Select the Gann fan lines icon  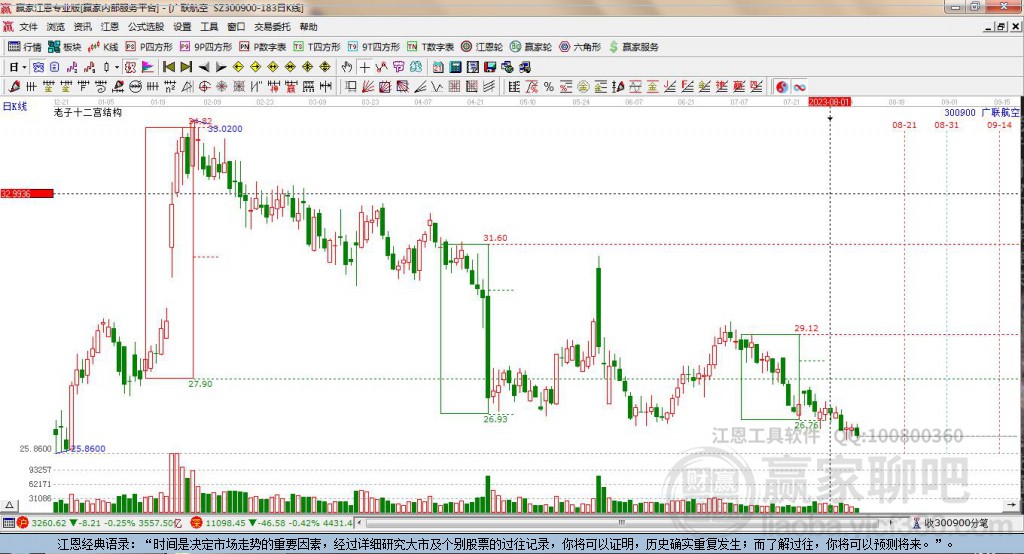368,86
